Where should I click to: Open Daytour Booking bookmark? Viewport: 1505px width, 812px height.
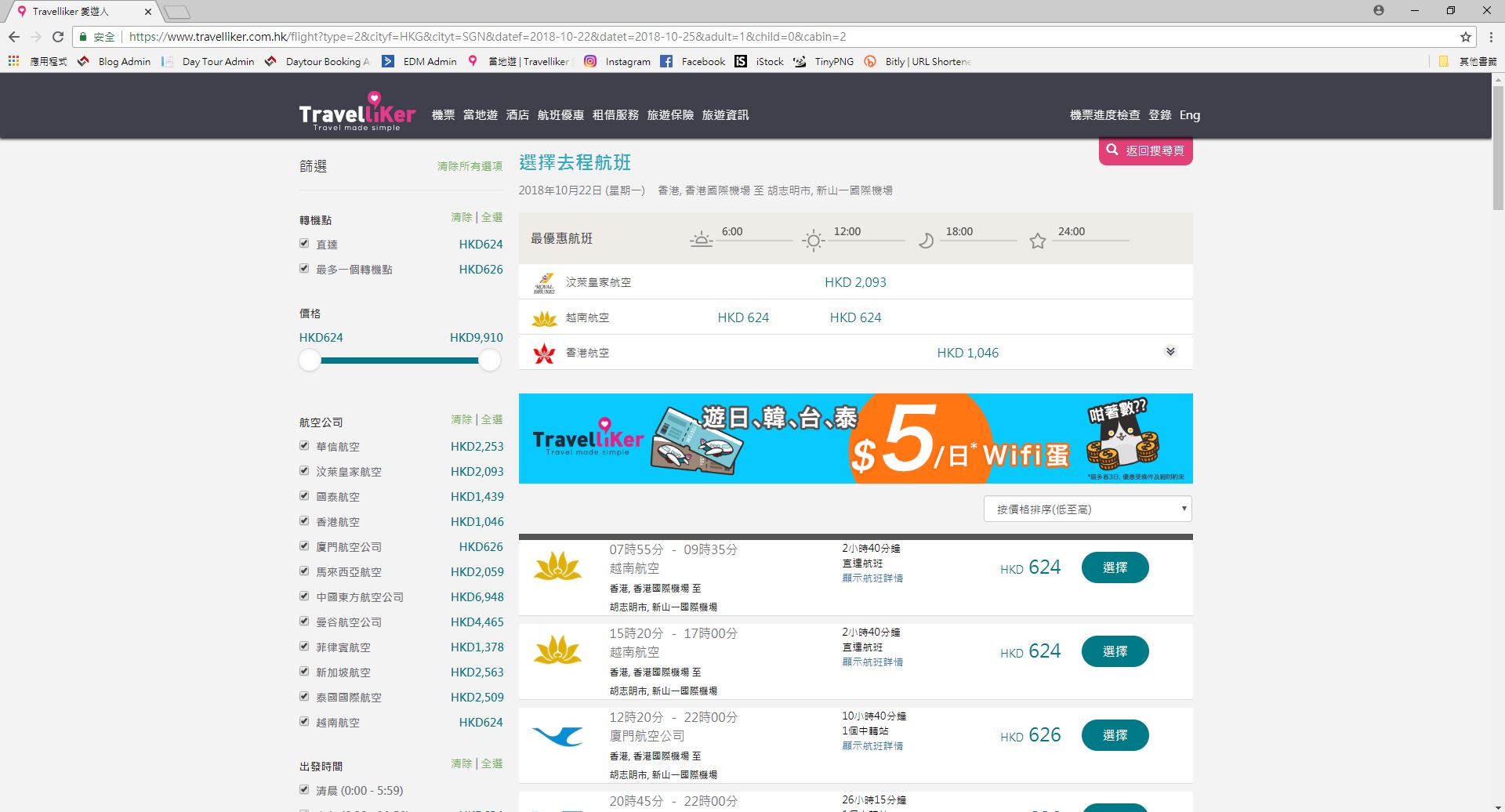pyautogui.click(x=317, y=61)
